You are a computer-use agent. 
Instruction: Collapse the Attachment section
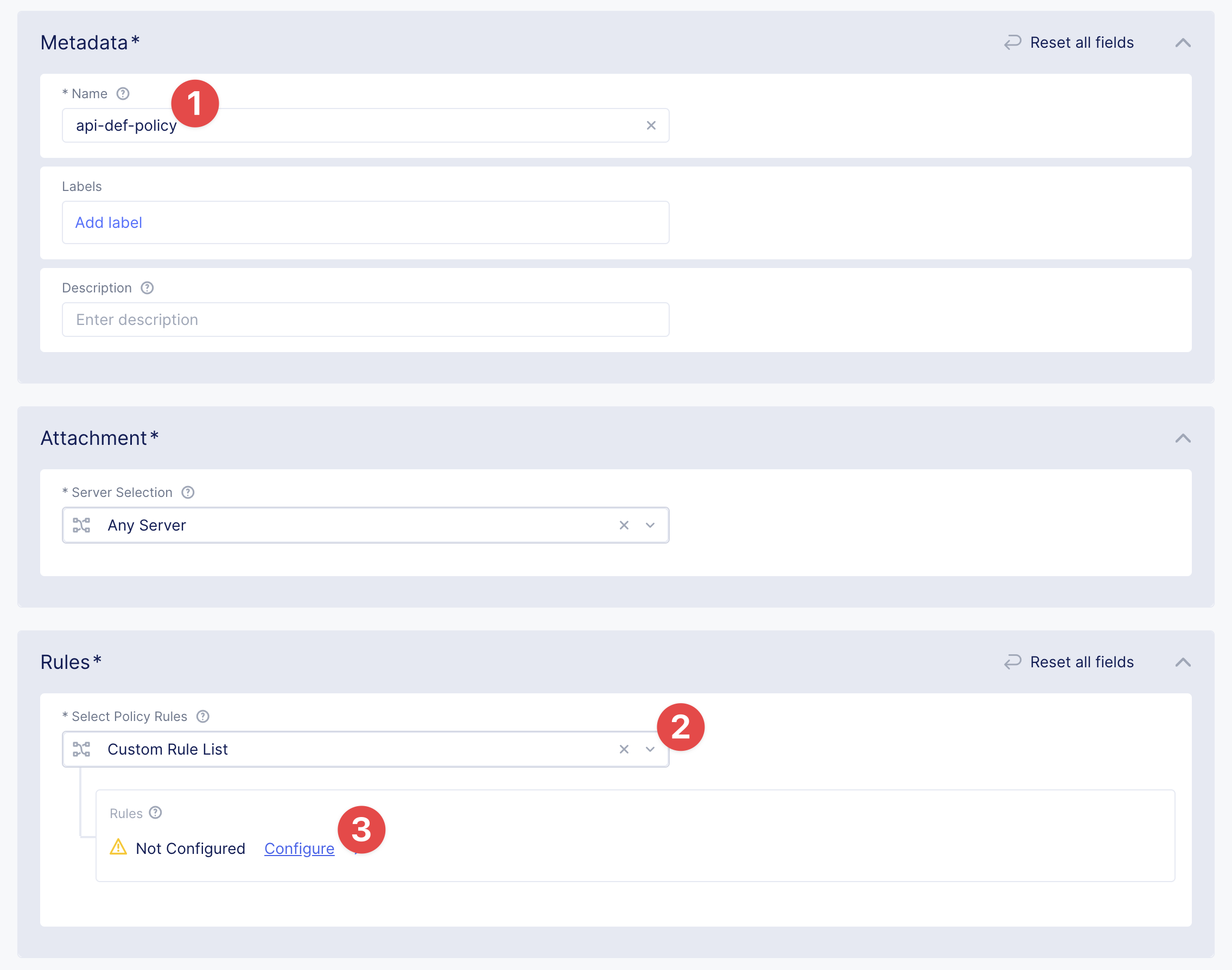tap(1183, 438)
